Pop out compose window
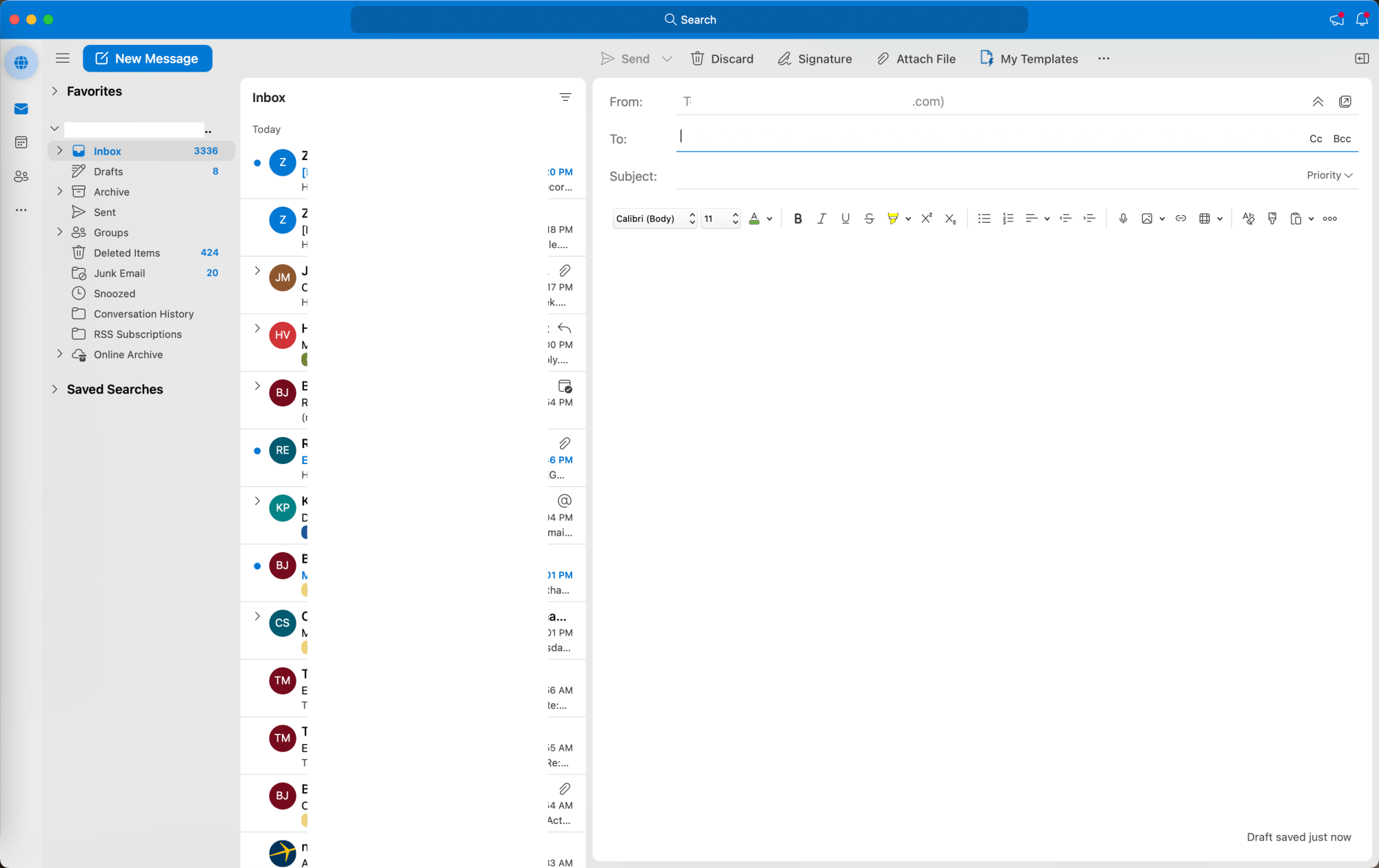Image resolution: width=1379 pixels, height=868 pixels. 1345,101
